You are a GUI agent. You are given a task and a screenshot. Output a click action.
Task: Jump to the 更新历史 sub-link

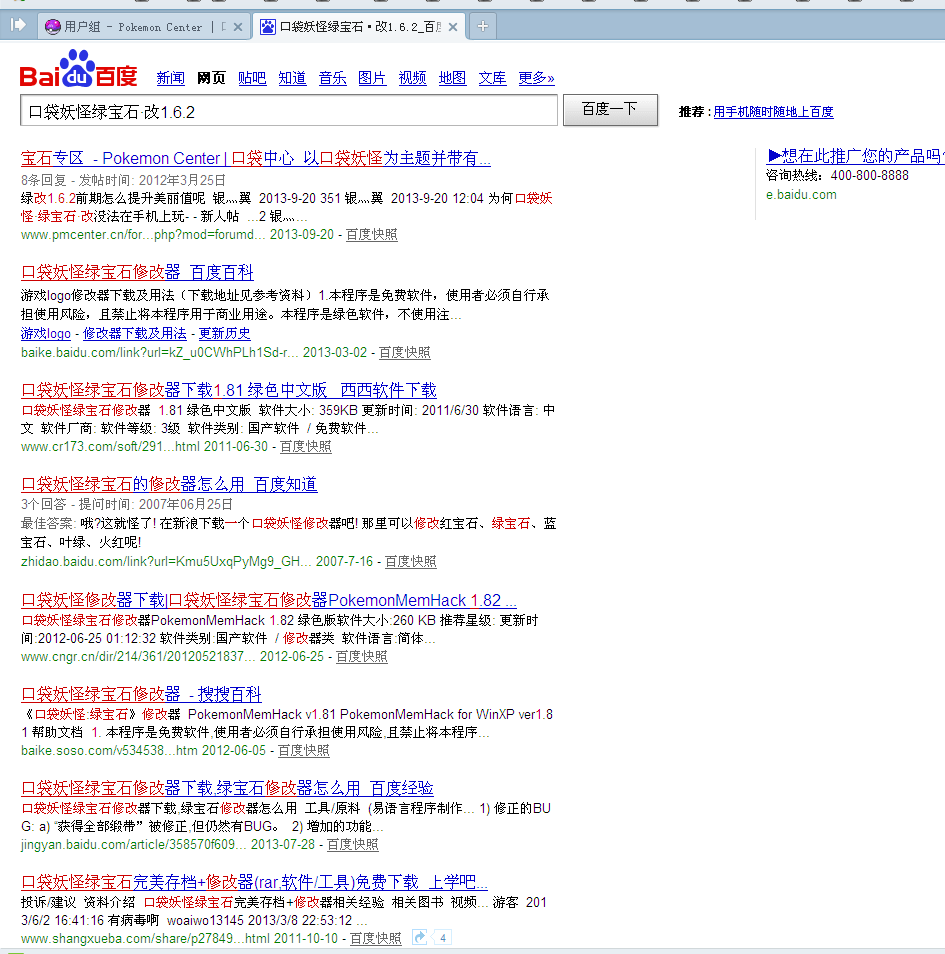[225, 333]
